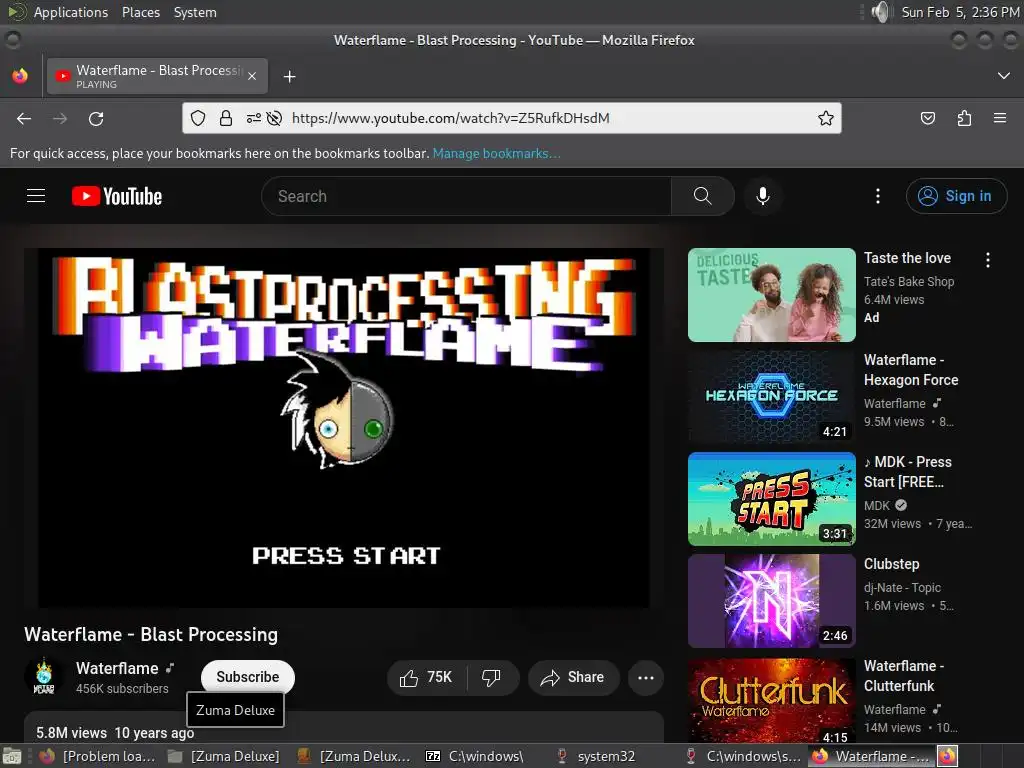1024x768 pixels.
Task: Play Waterflame - Hexagon Force thumbnail
Action: click(771, 396)
